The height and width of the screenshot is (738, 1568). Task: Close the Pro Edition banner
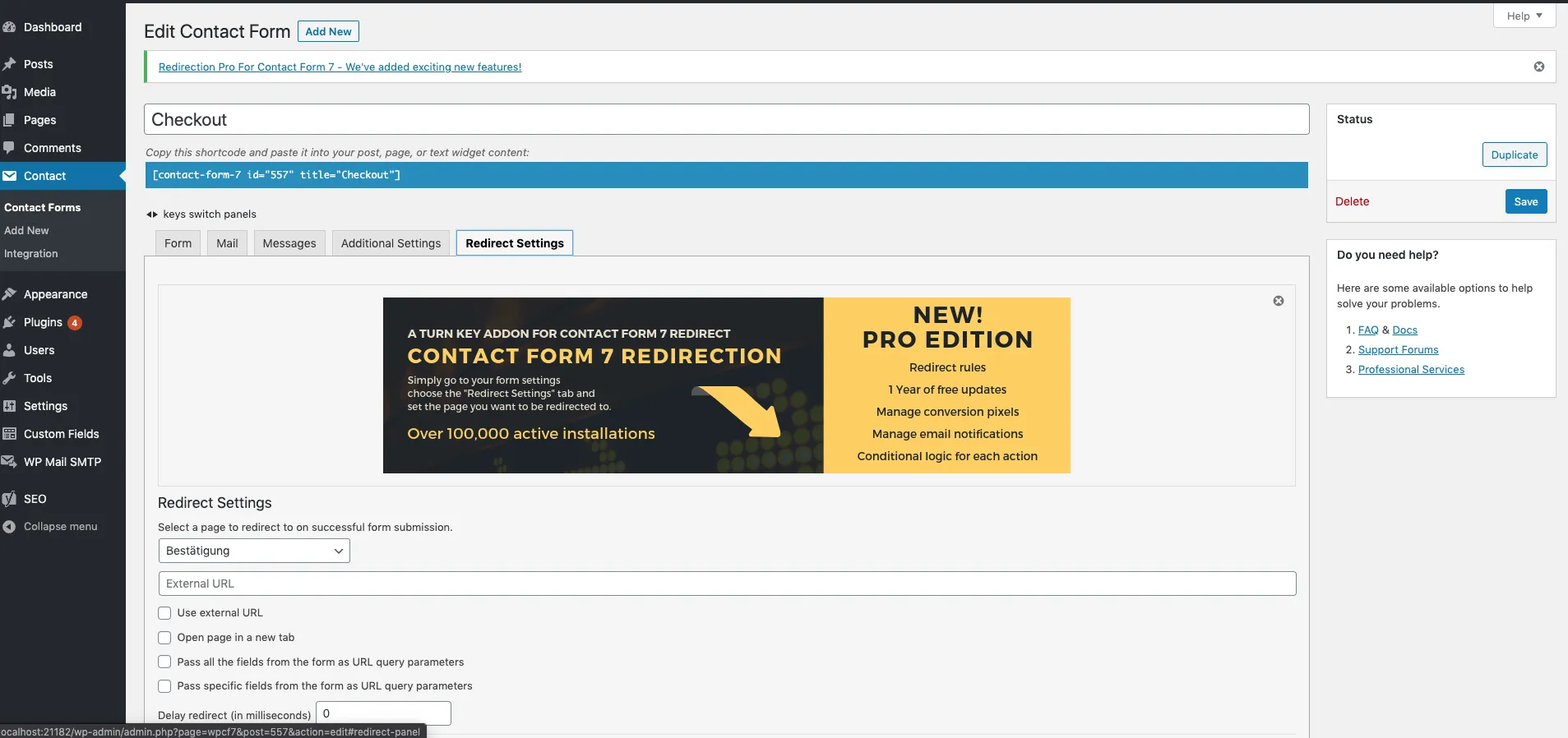(x=1279, y=301)
